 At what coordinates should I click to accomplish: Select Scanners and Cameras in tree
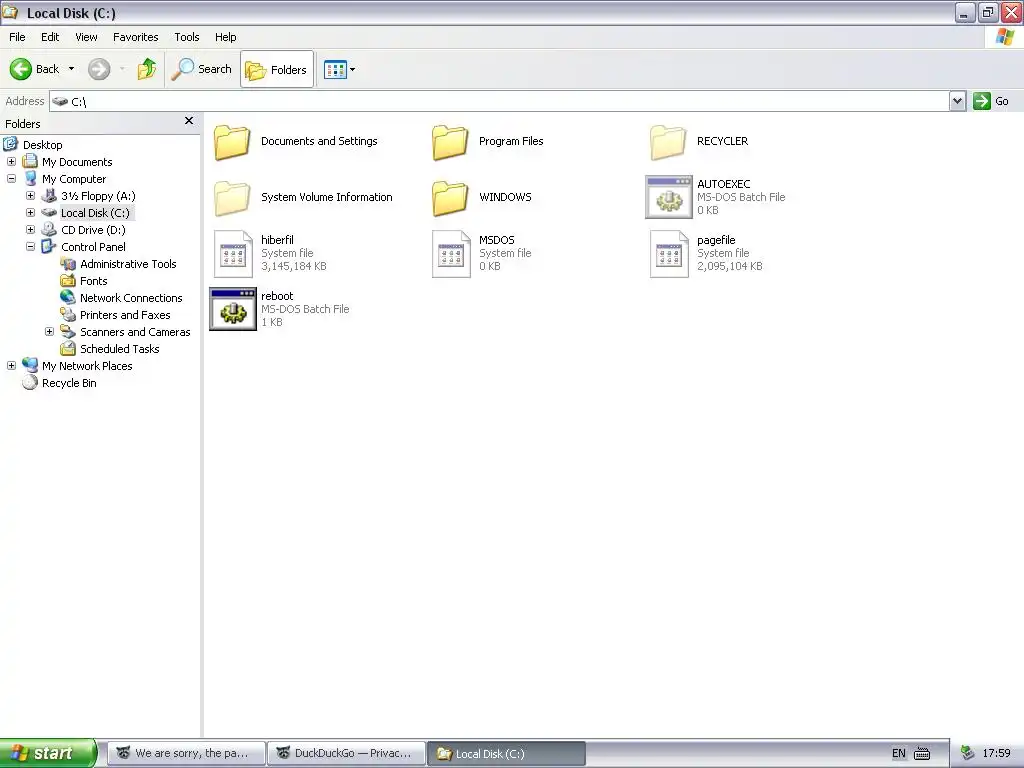point(135,332)
